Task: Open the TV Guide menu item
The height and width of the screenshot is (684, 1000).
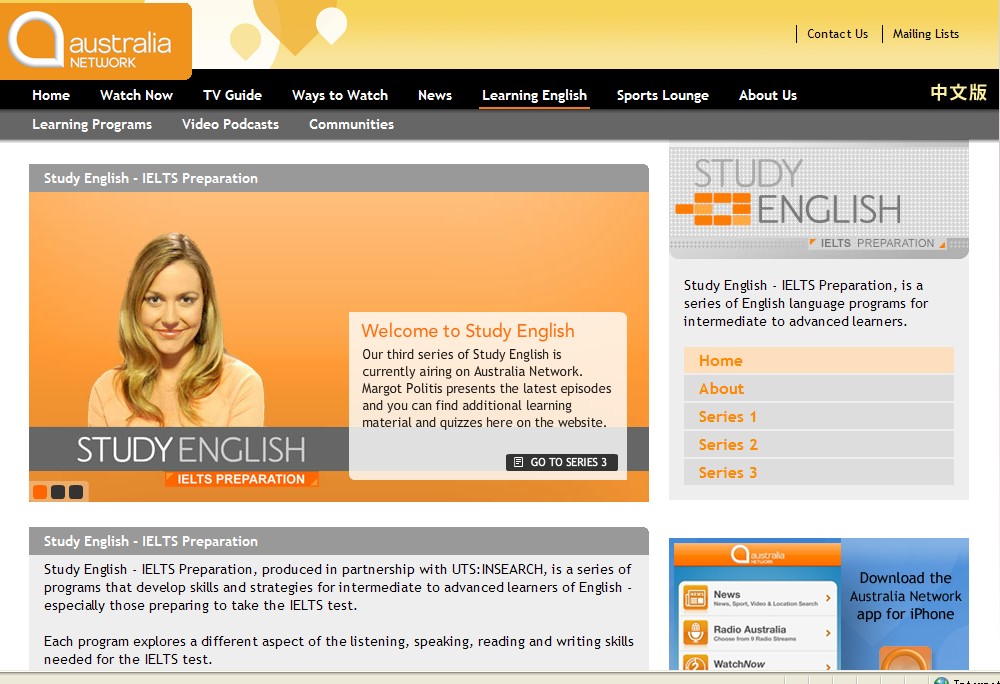Action: (x=232, y=95)
